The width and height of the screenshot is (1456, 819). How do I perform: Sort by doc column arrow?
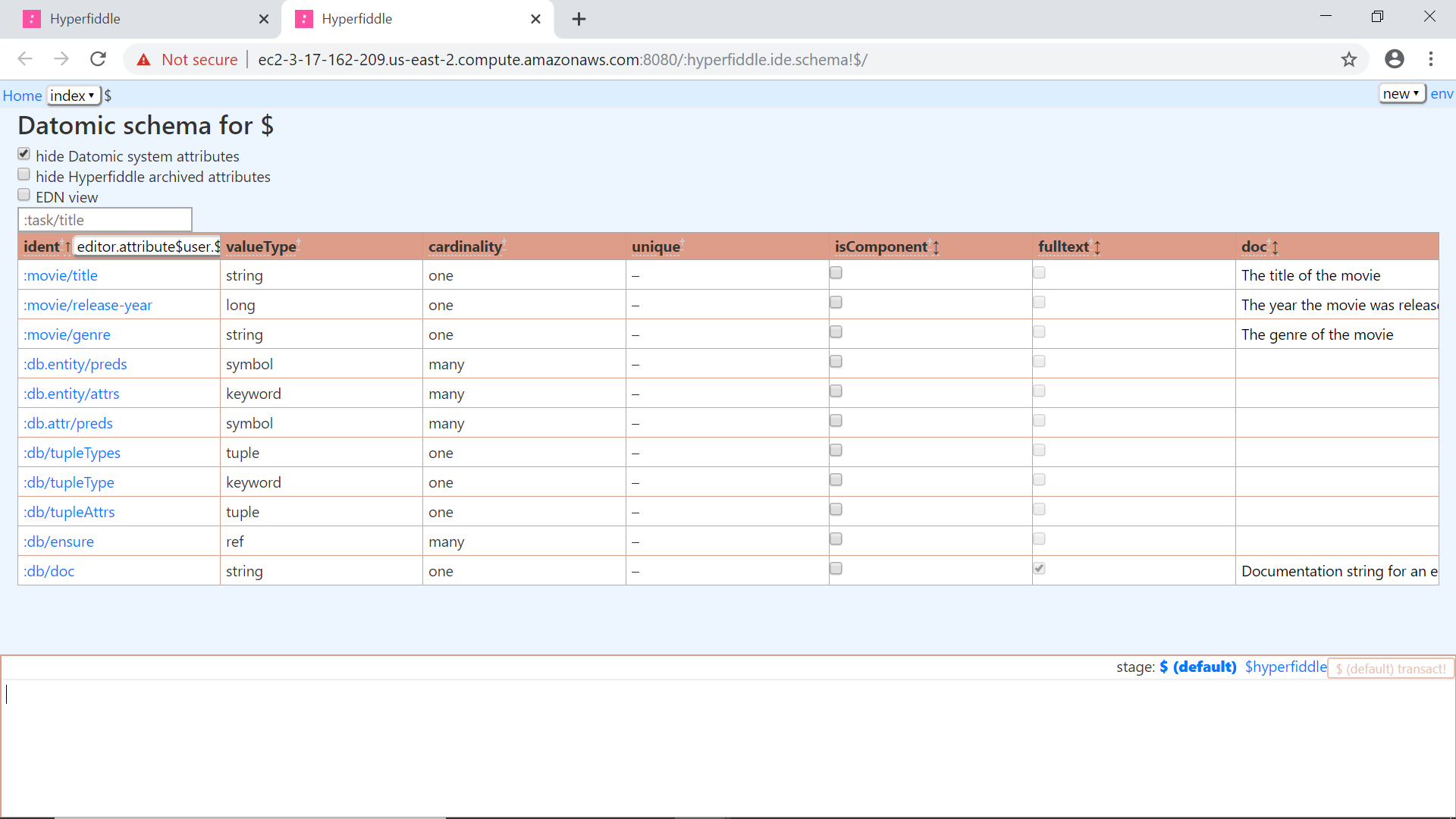pyautogui.click(x=1275, y=247)
